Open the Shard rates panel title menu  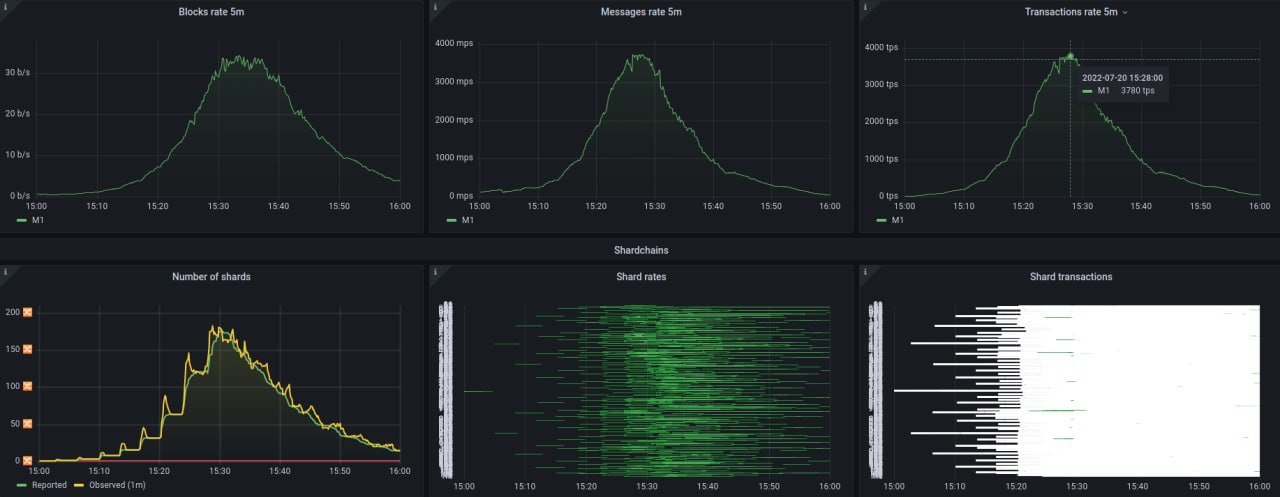(641, 277)
